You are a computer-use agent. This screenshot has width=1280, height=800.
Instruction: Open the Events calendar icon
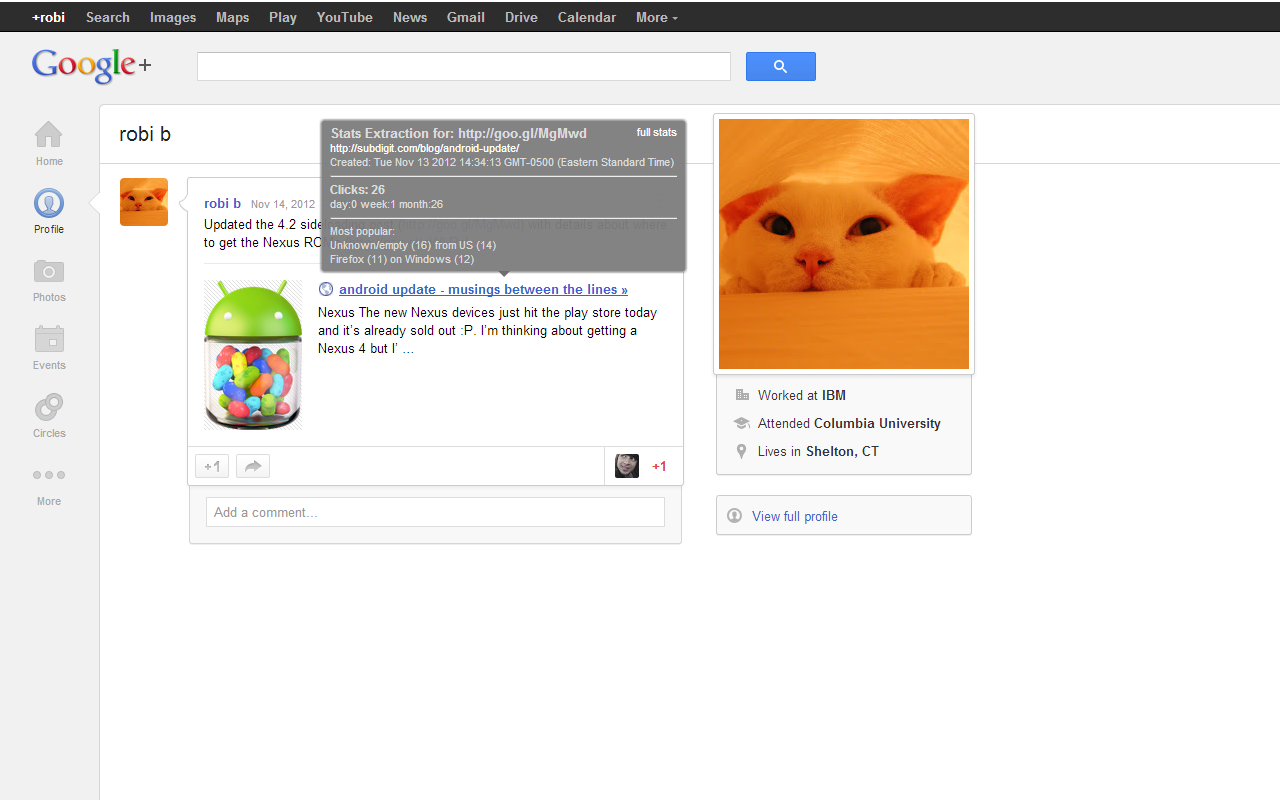click(x=48, y=339)
